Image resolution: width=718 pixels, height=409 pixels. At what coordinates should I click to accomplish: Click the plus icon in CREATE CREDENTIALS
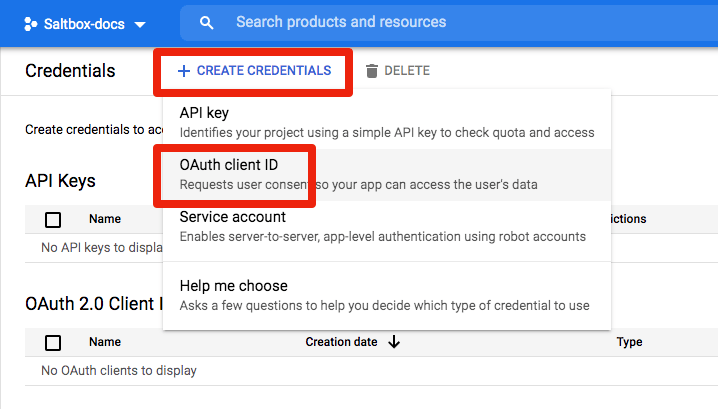tap(183, 71)
